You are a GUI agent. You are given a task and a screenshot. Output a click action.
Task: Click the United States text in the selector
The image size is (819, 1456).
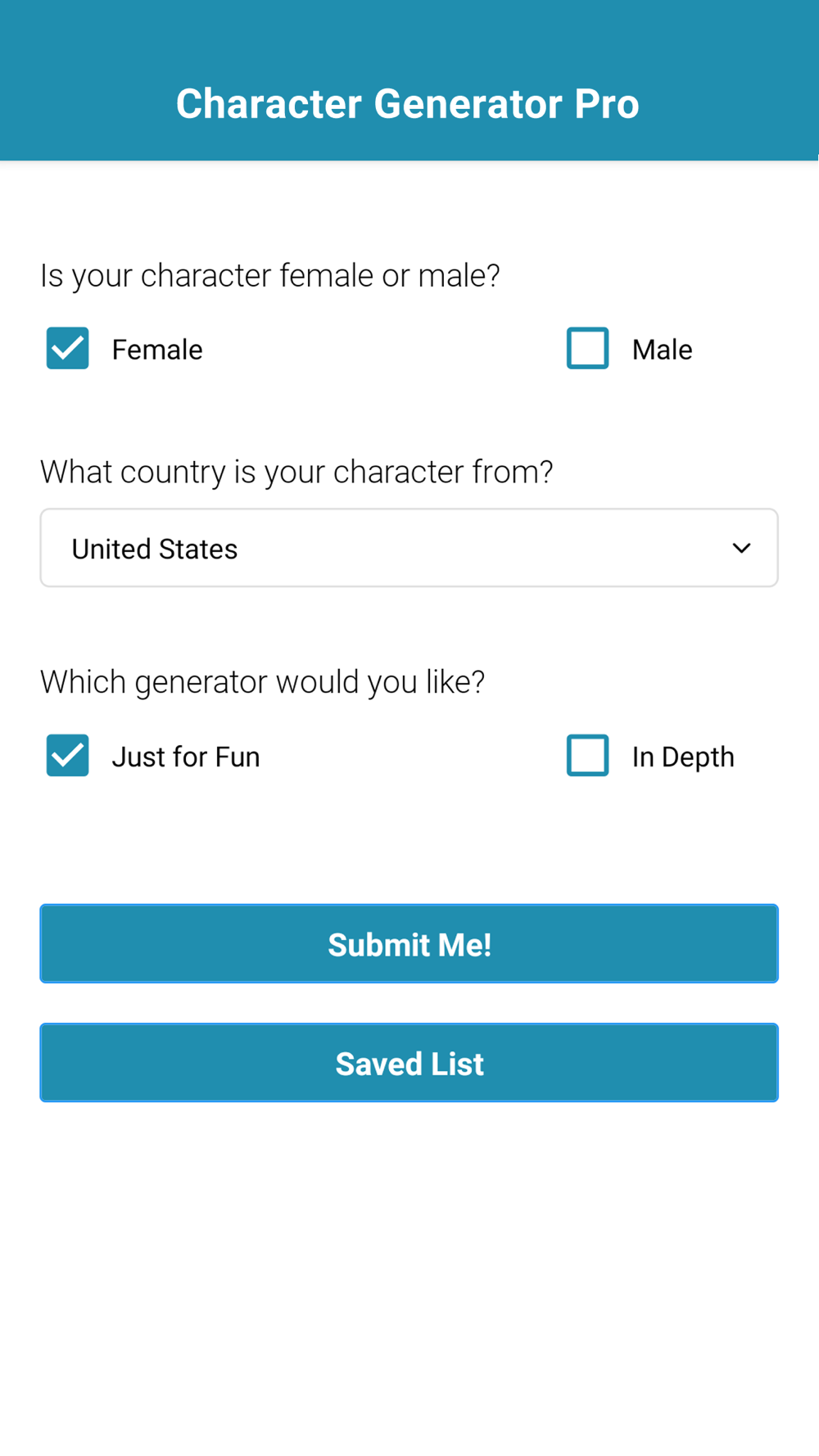[x=155, y=549]
